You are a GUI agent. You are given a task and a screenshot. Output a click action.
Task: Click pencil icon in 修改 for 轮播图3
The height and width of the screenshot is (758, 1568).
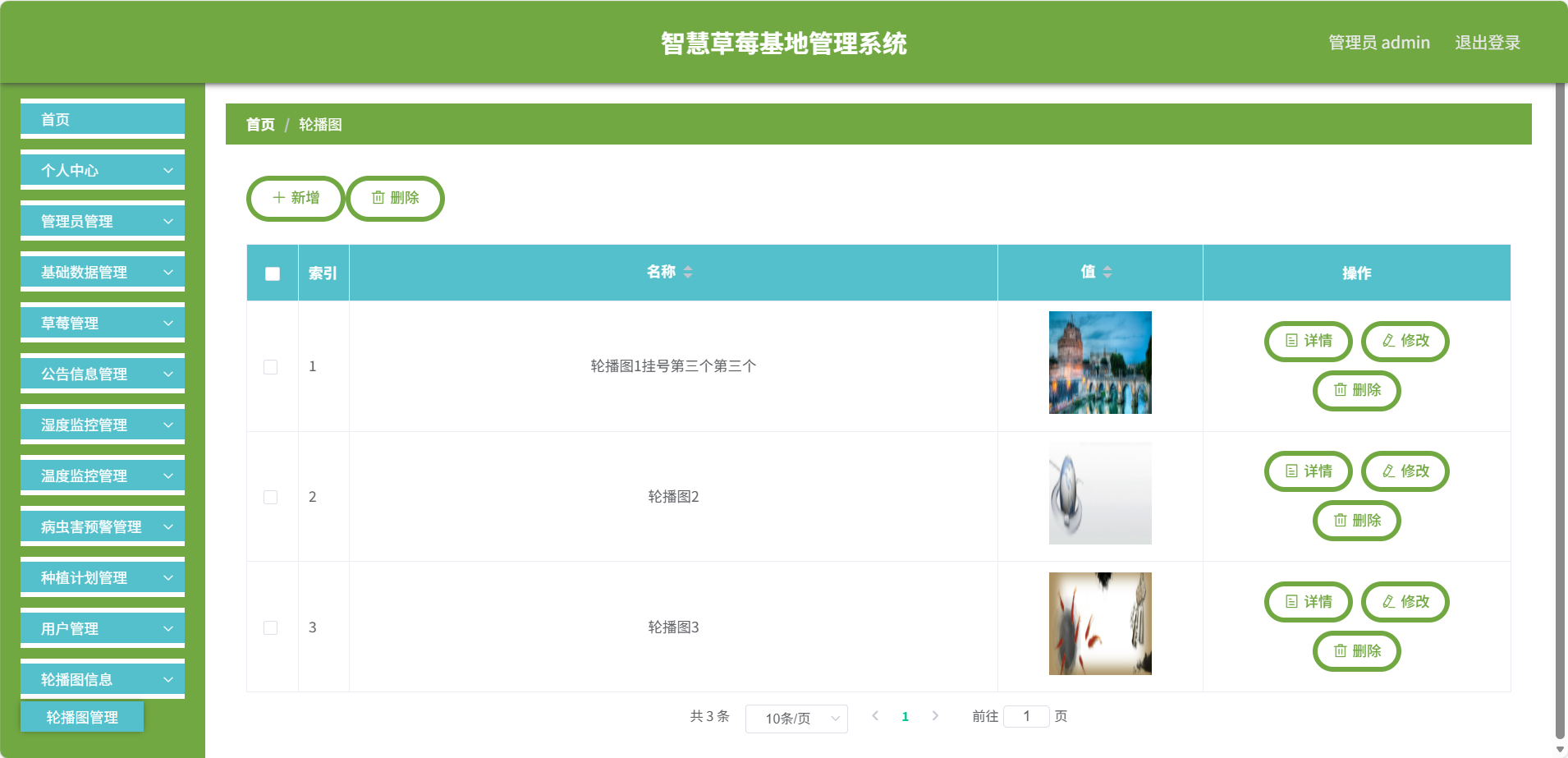[x=1389, y=602]
